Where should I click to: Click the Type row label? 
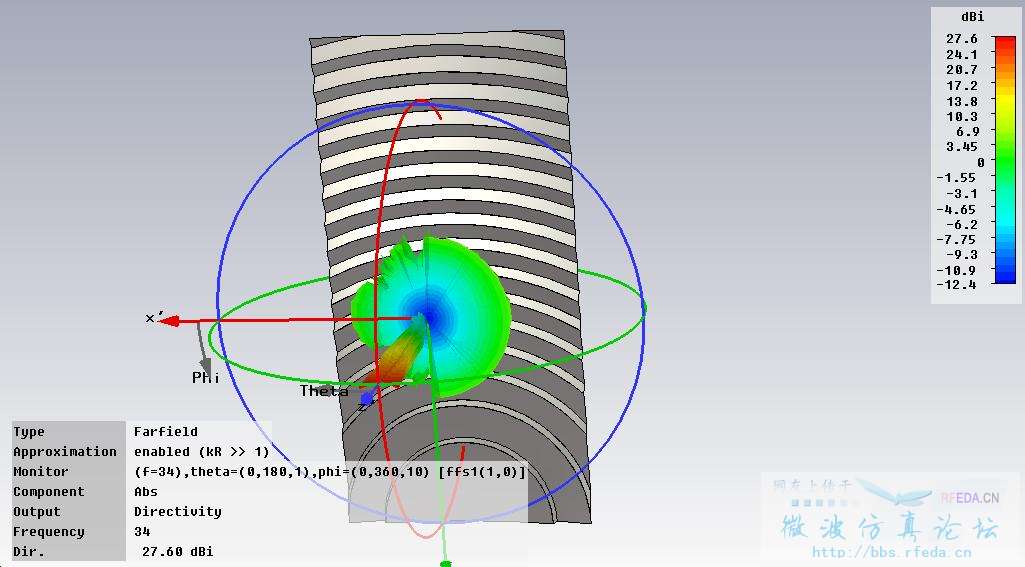pos(29,432)
